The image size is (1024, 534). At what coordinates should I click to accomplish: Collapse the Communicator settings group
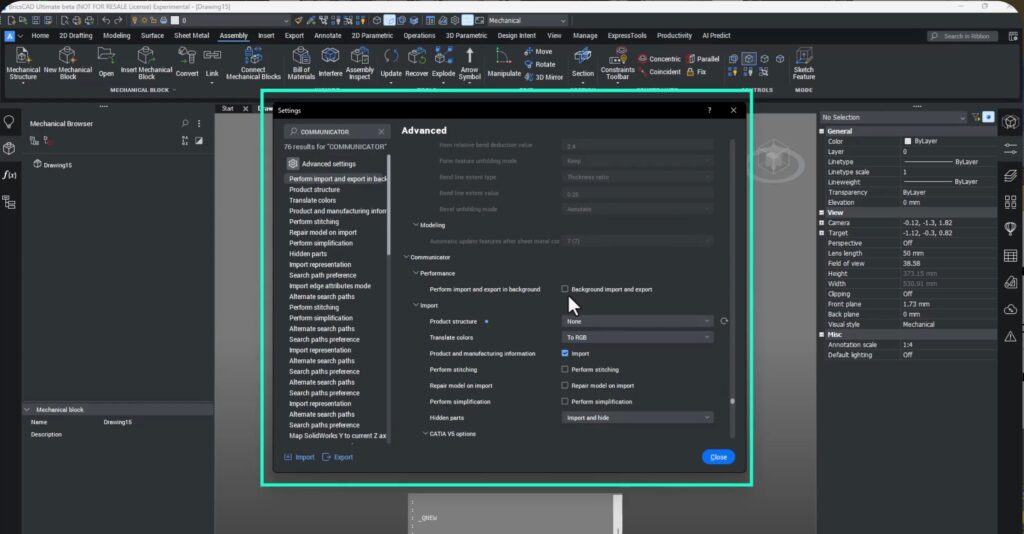406,257
